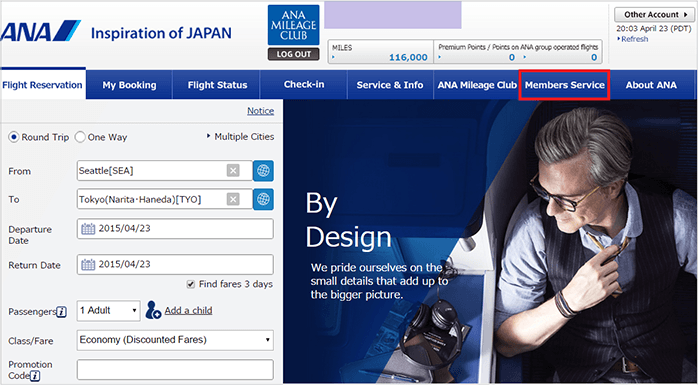700x387 pixels.
Task: Open the Service & Info tab
Action: [x=390, y=85]
